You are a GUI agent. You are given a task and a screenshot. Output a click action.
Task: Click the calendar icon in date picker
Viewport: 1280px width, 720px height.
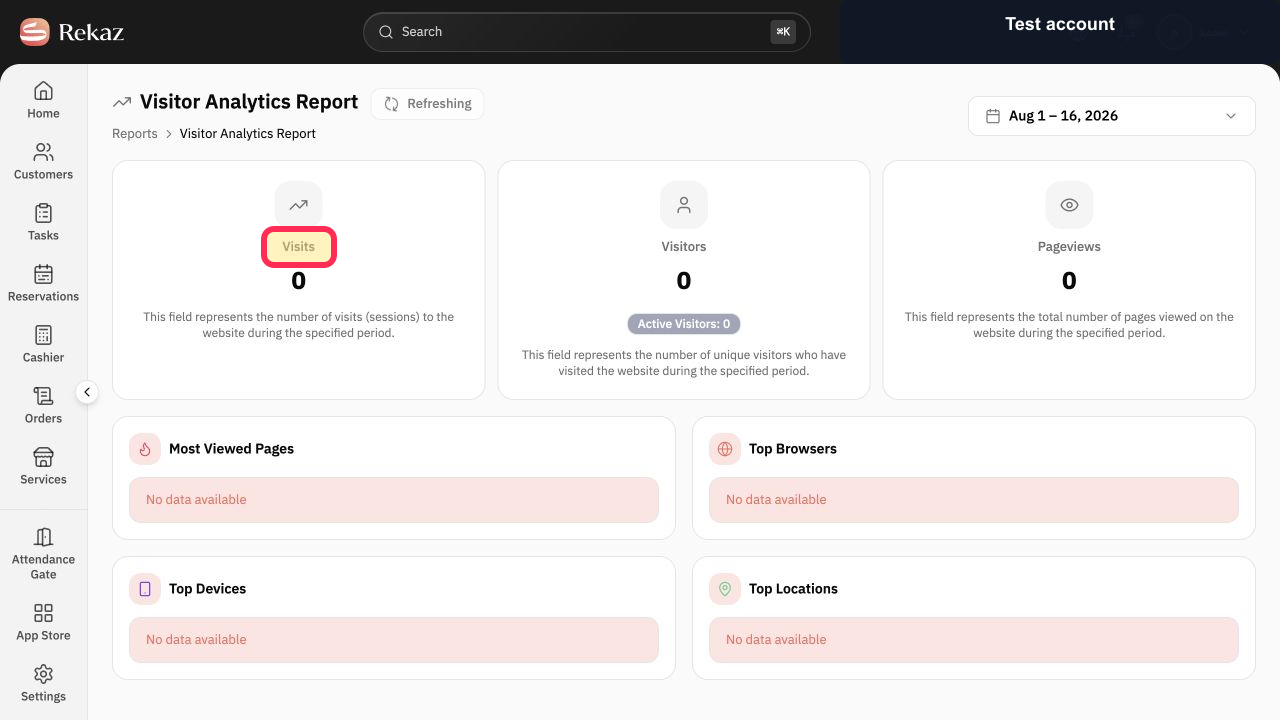point(993,116)
